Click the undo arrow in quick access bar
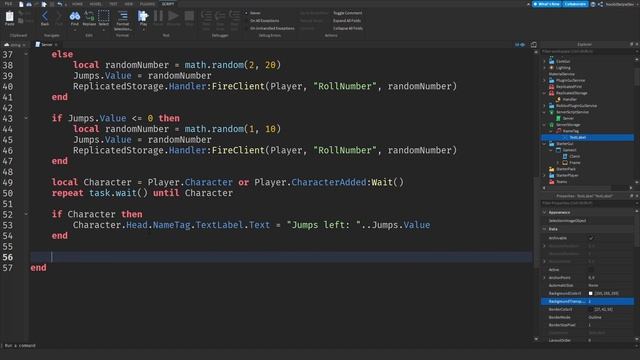This screenshot has width=640, height=360. pos(60,4)
